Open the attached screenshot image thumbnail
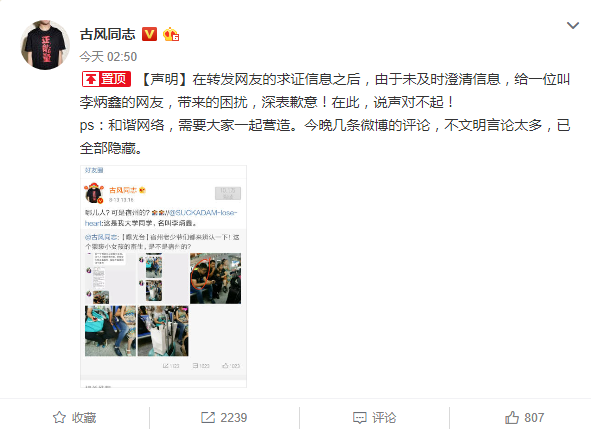This screenshot has width=591, height=434. (x=163, y=276)
